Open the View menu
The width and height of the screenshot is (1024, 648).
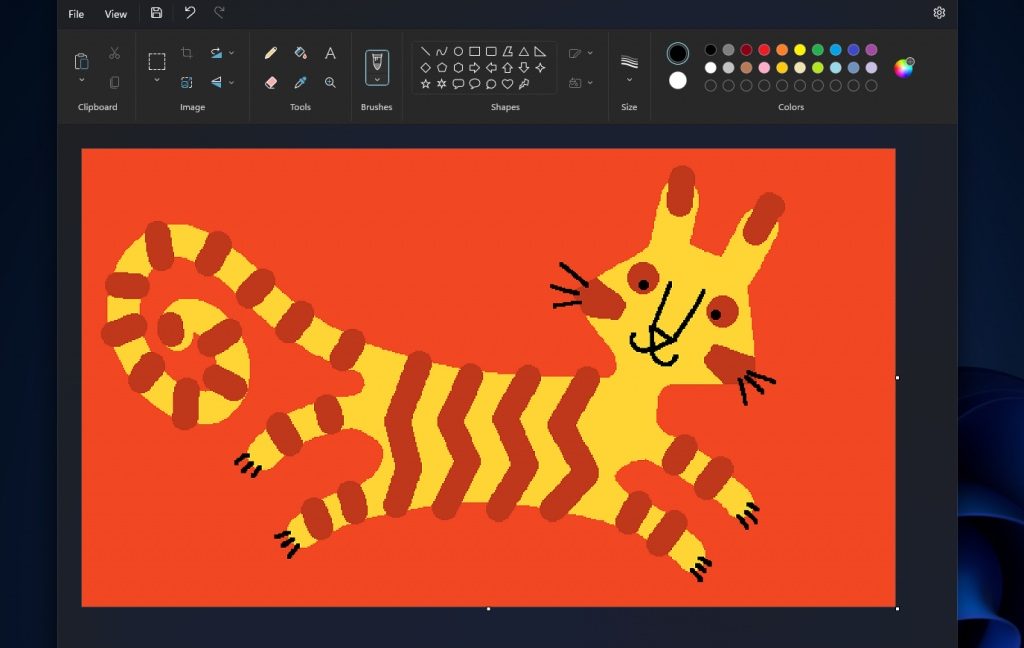(x=116, y=14)
